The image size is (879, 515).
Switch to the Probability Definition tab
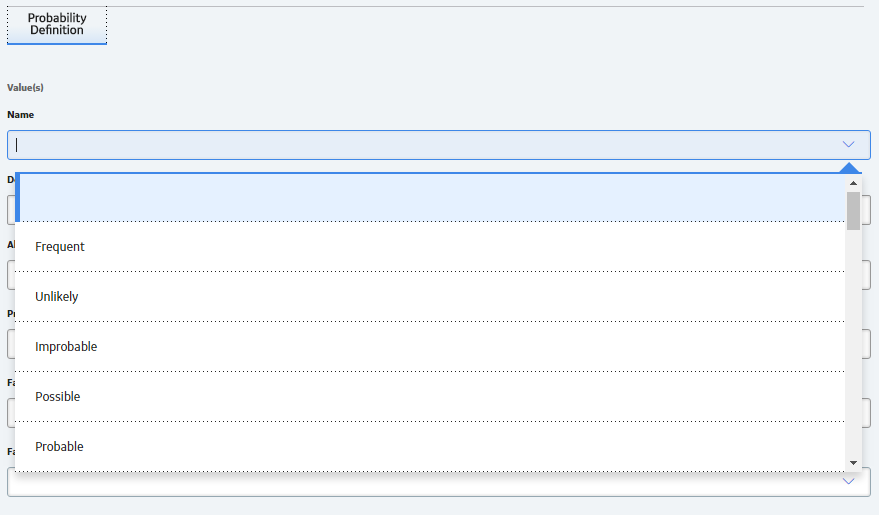[57, 24]
